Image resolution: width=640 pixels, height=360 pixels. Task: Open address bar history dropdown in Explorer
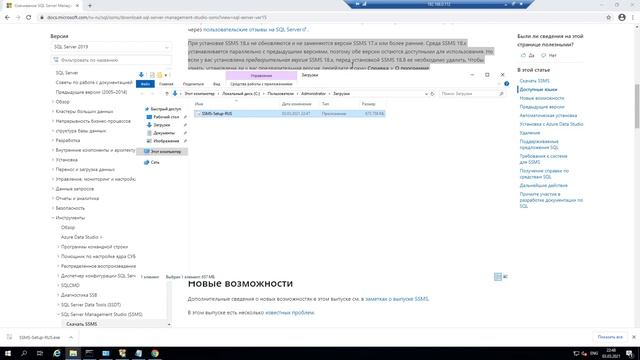pos(426,93)
